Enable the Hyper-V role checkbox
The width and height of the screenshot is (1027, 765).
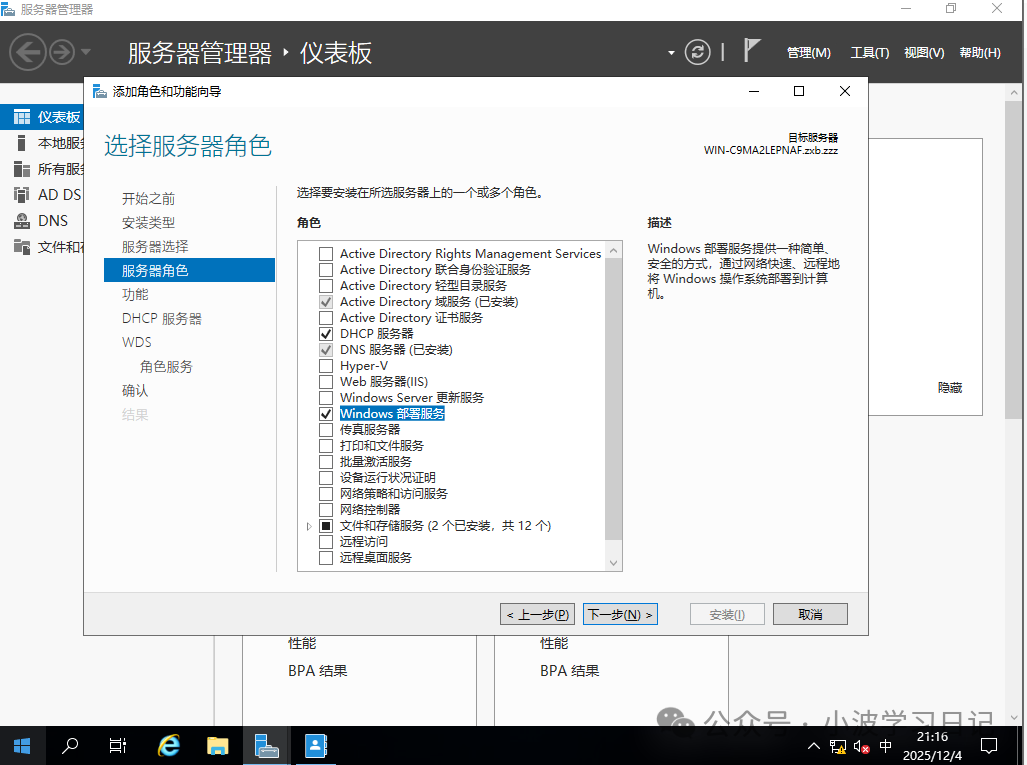[x=325, y=365]
